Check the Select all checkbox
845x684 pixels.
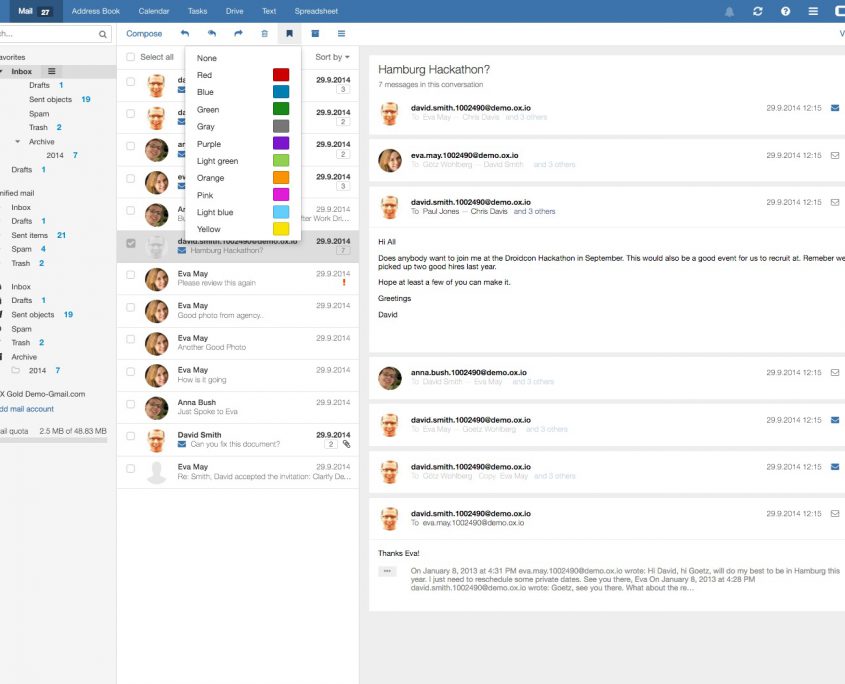(x=130, y=57)
